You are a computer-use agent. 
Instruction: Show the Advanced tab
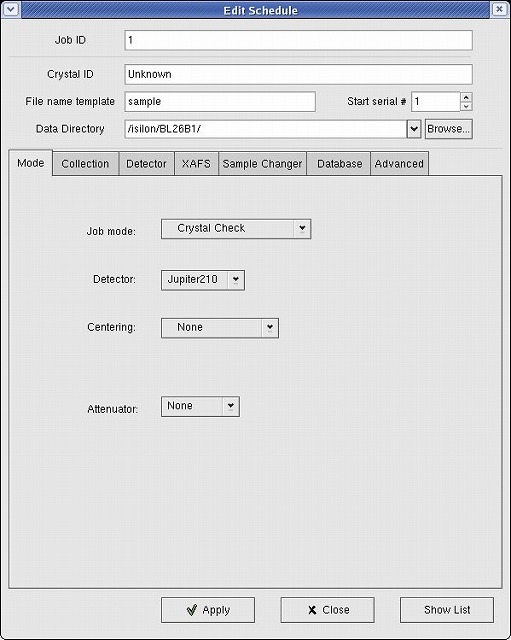[399, 164]
